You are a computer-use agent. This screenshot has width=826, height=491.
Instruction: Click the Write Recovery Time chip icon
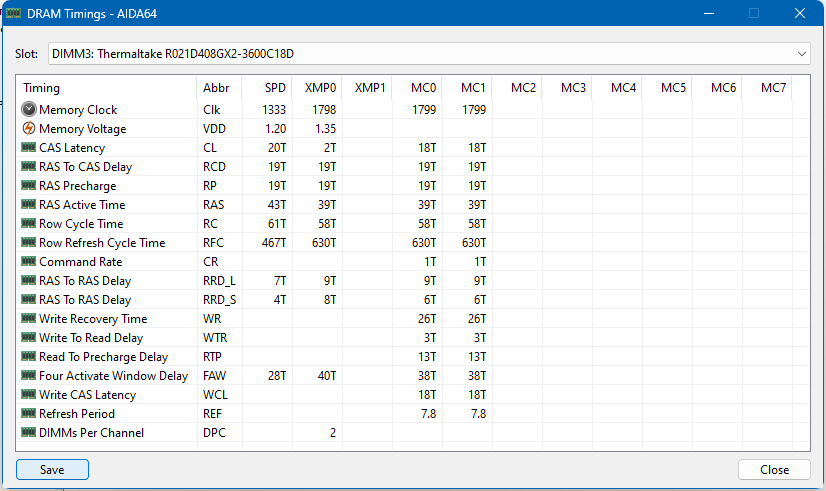(28, 318)
